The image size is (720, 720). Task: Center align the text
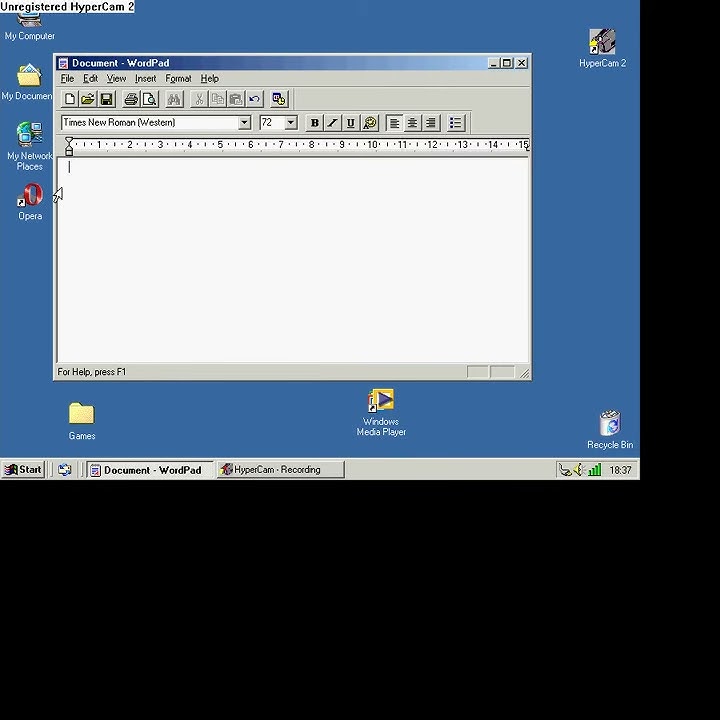[x=412, y=123]
